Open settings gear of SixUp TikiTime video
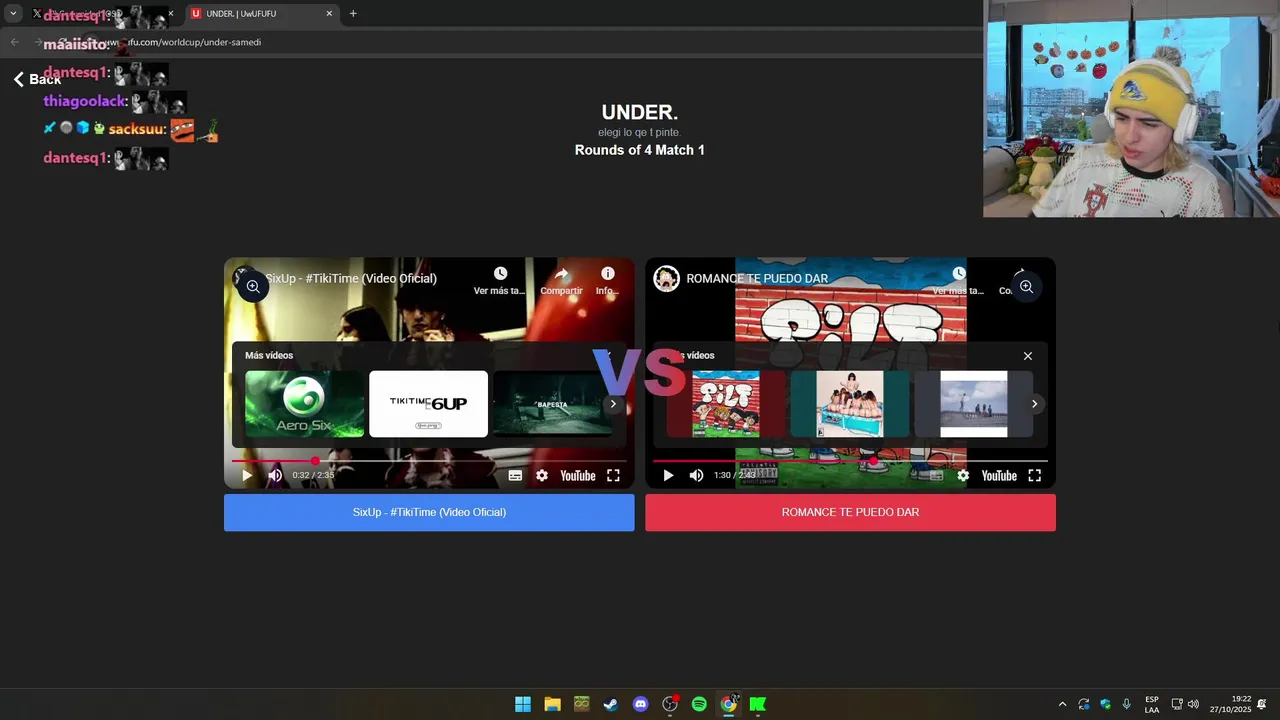This screenshot has width=1280, height=720. (542, 476)
